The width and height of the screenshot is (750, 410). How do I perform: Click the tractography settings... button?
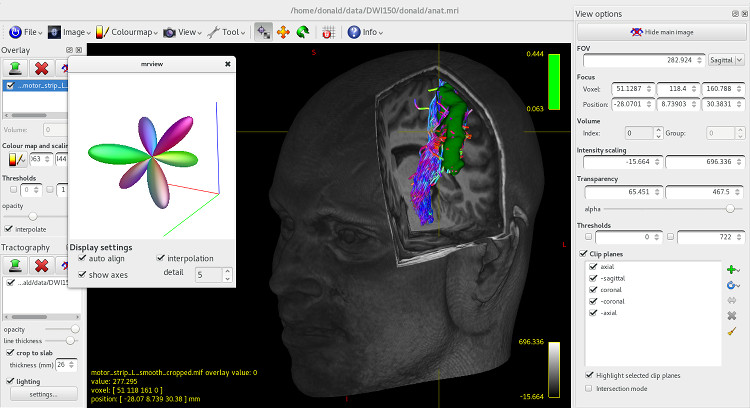43,394
